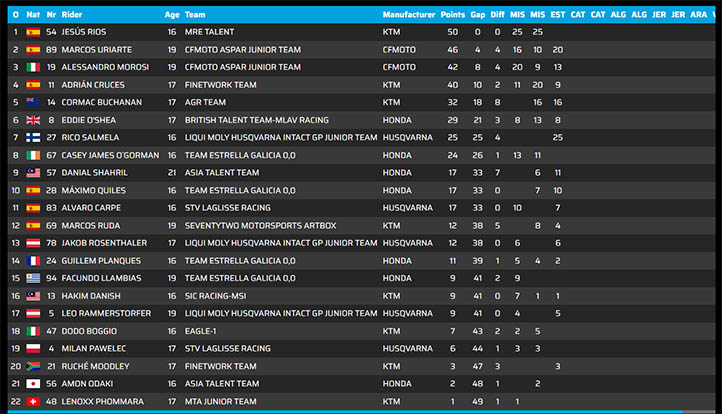
Task: Click HONDA manufacturer in Amon Odaki's row
Action: [x=397, y=384]
